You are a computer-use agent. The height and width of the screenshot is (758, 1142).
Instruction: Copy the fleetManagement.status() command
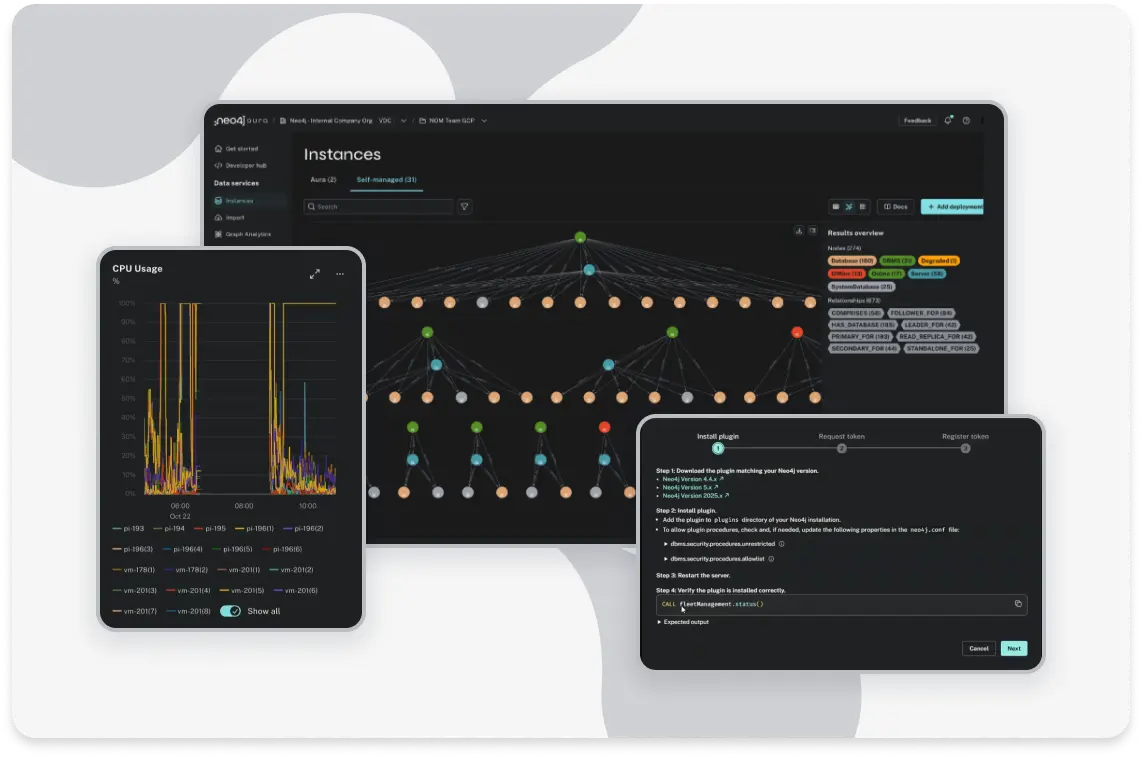pyautogui.click(x=1018, y=604)
